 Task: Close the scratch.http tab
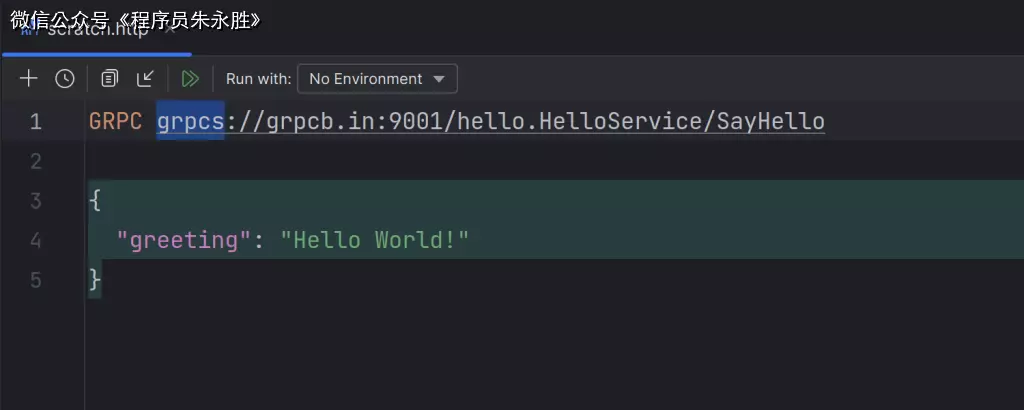tap(170, 30)
